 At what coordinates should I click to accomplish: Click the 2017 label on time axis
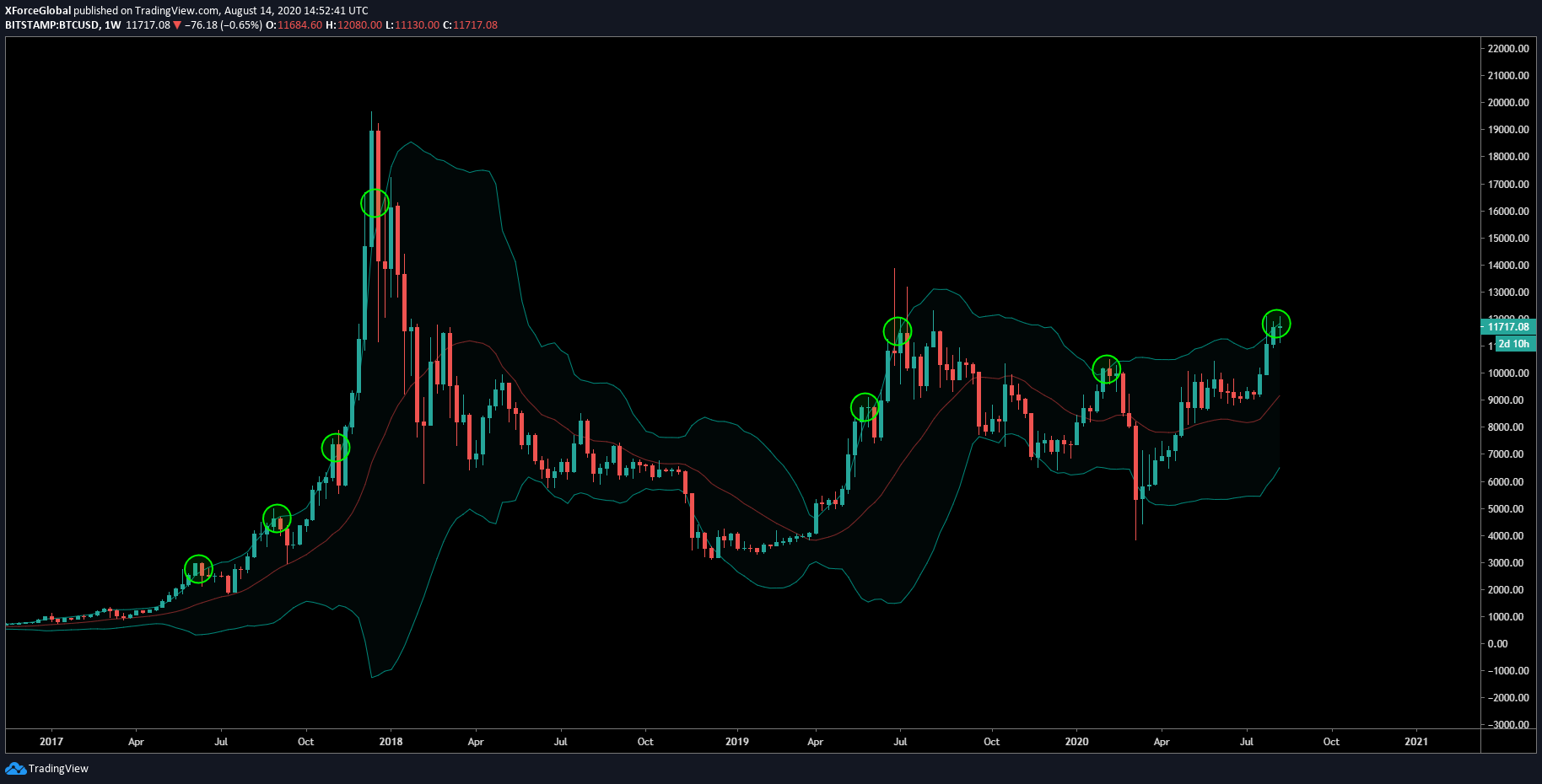coord(51,742)
